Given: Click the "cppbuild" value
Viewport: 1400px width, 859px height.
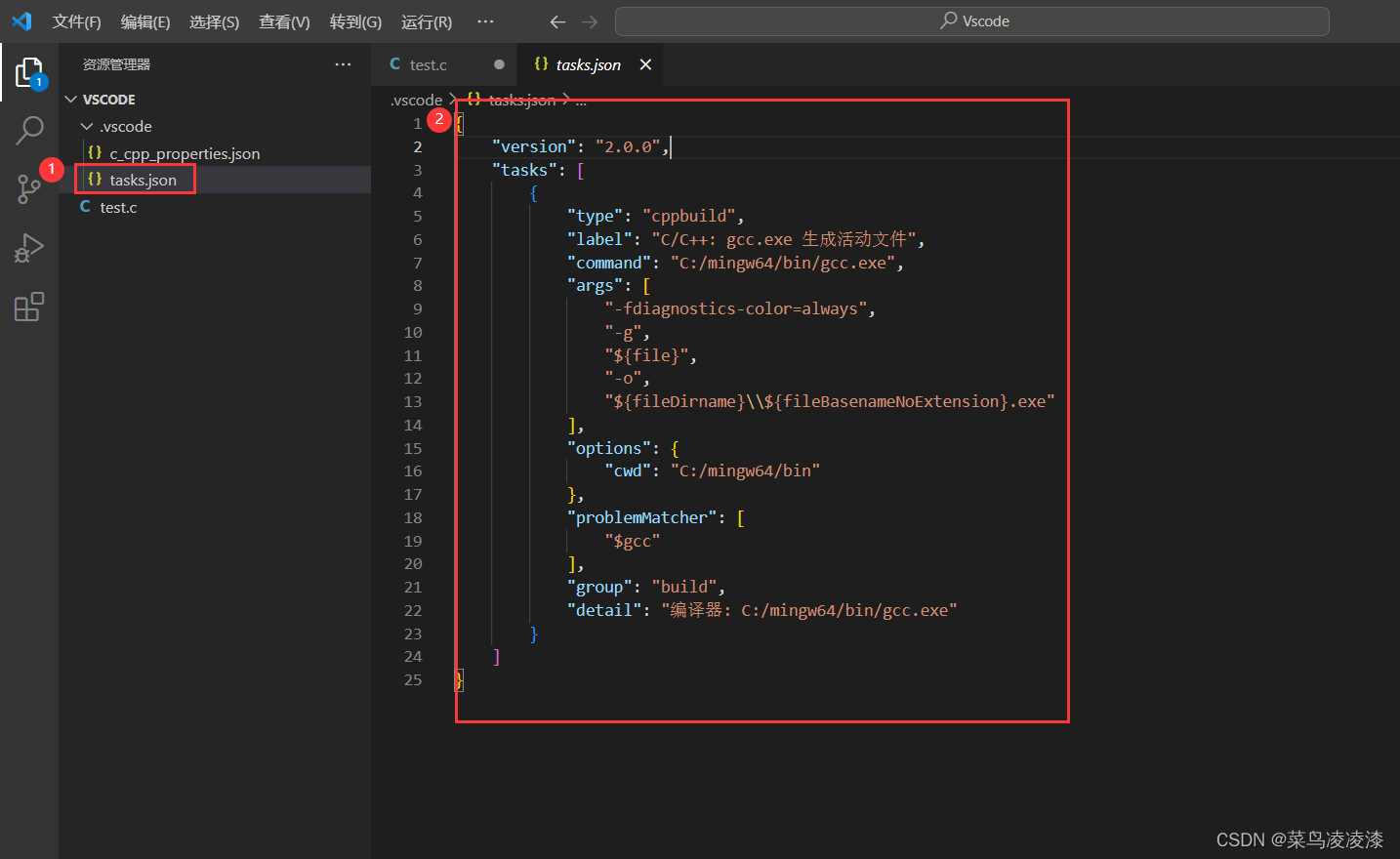Looking at the screenshot, I should [x=689, y=216].
